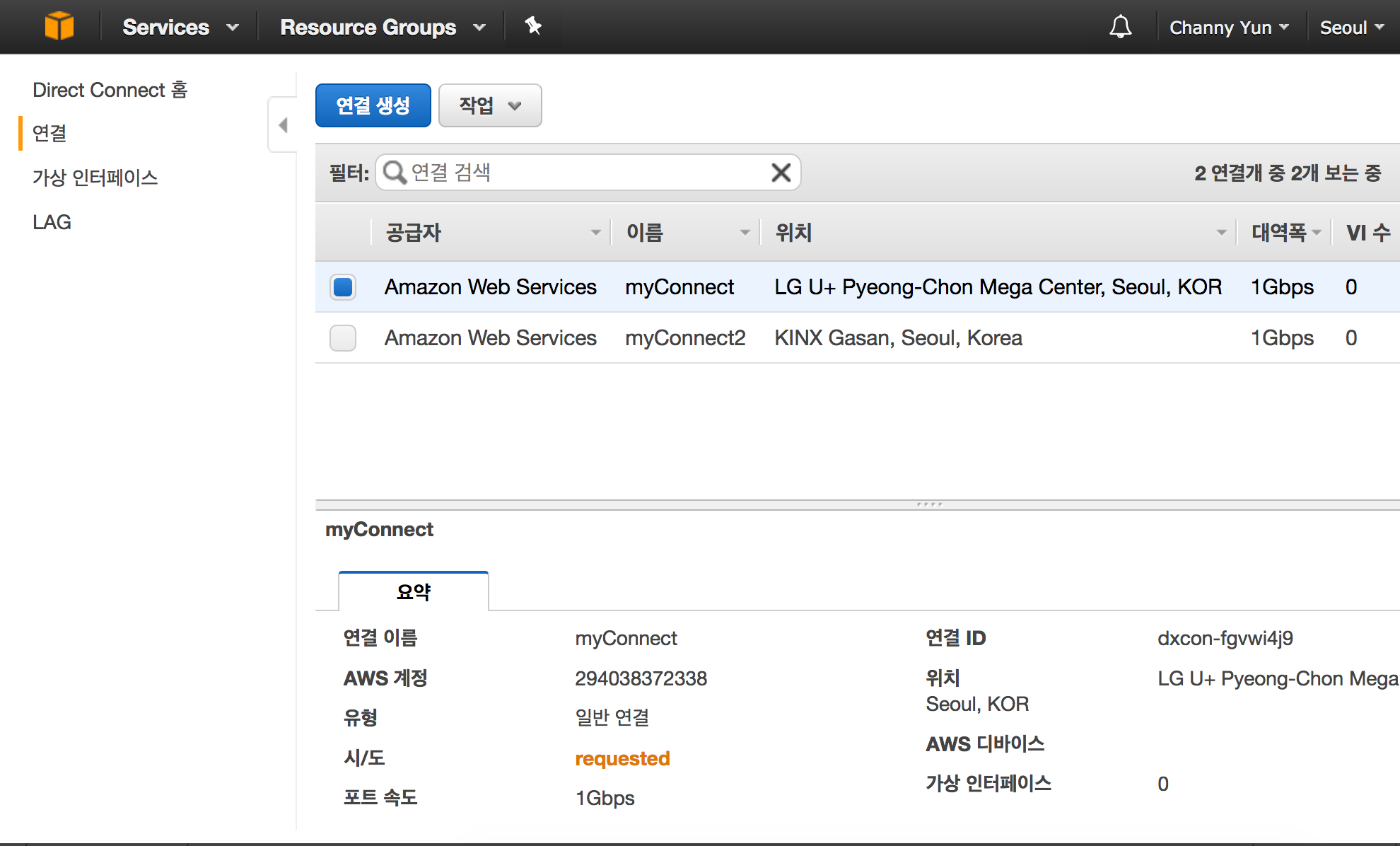Screen dimensions: 1400x846
Task: Expand the Resource Groups menu
Action: (382, 27)
